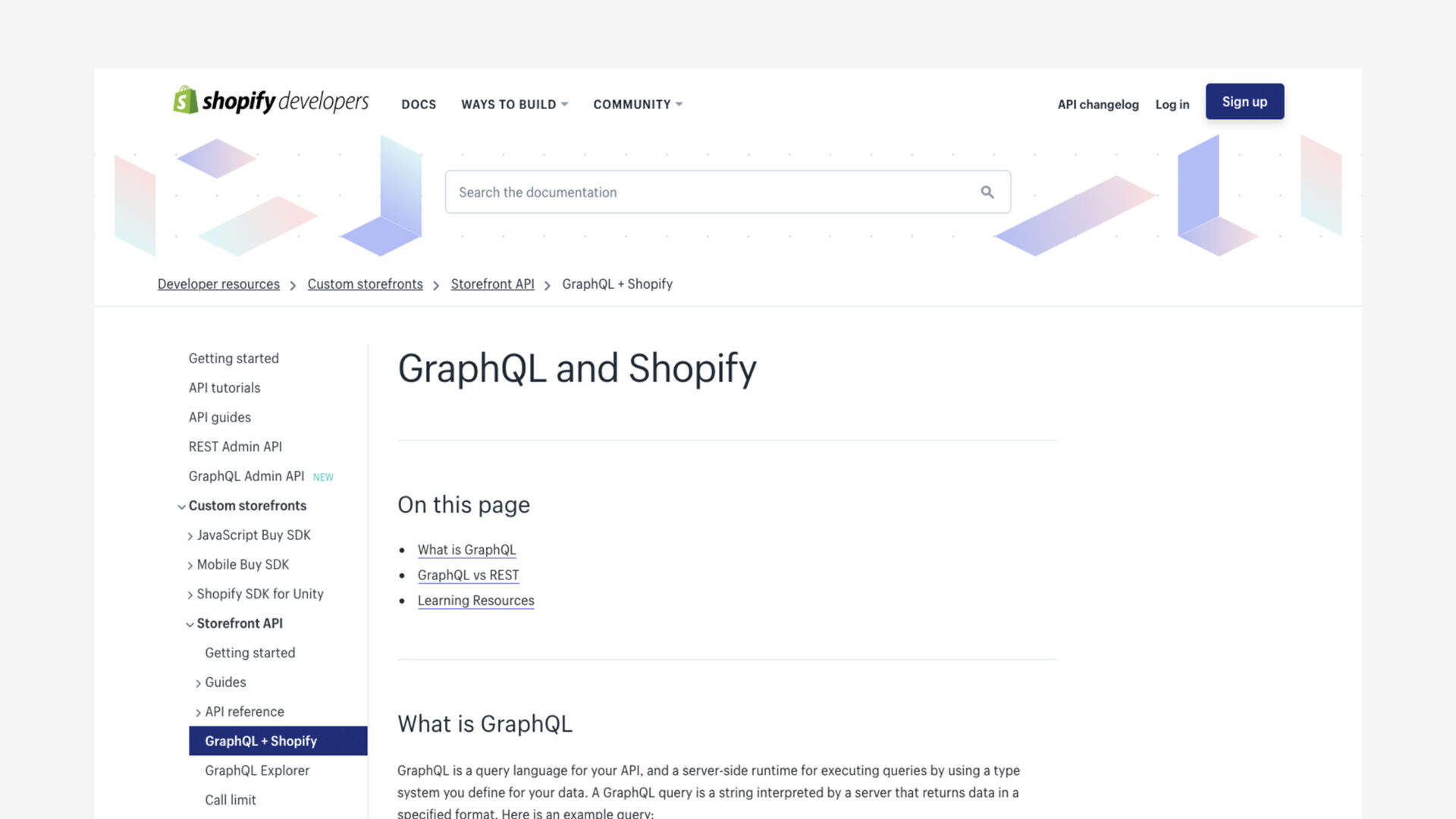The height and width of the screenshot is (819, 1456).
Task: Click the Storefront API breadcrumb
Action: [x=492, y=284]
